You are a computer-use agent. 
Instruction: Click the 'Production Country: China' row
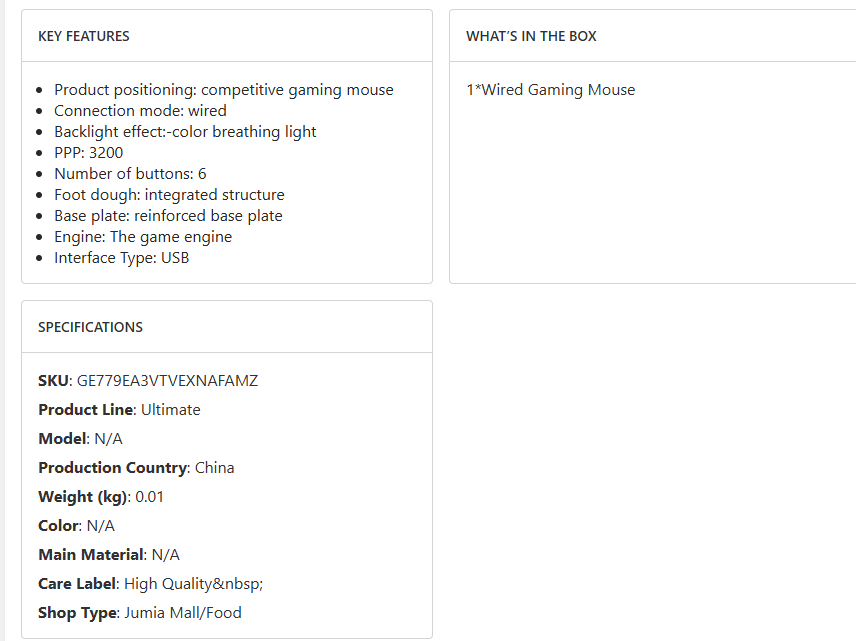coord(136,468)
